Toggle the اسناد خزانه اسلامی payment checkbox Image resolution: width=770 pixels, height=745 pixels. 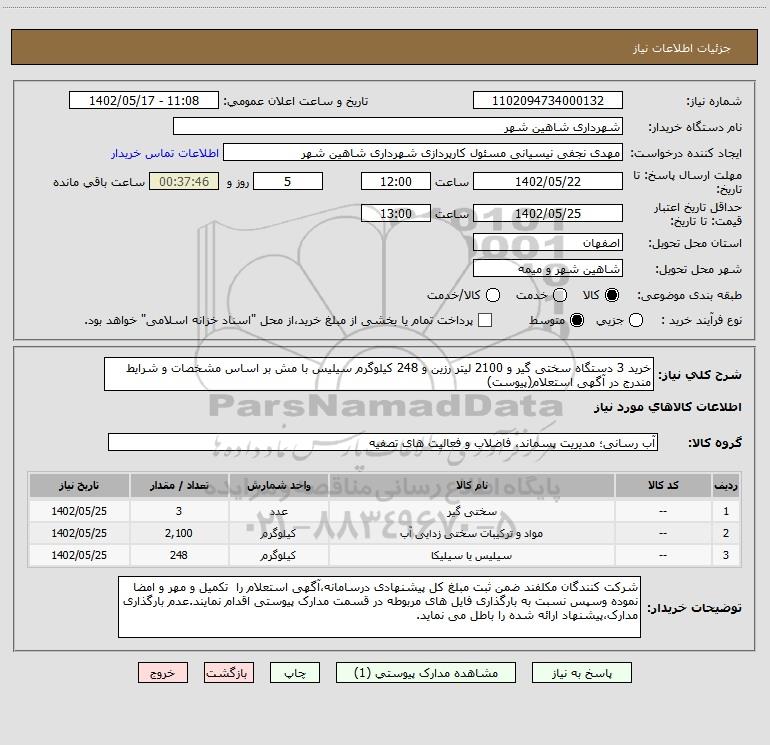pos(485,320)
